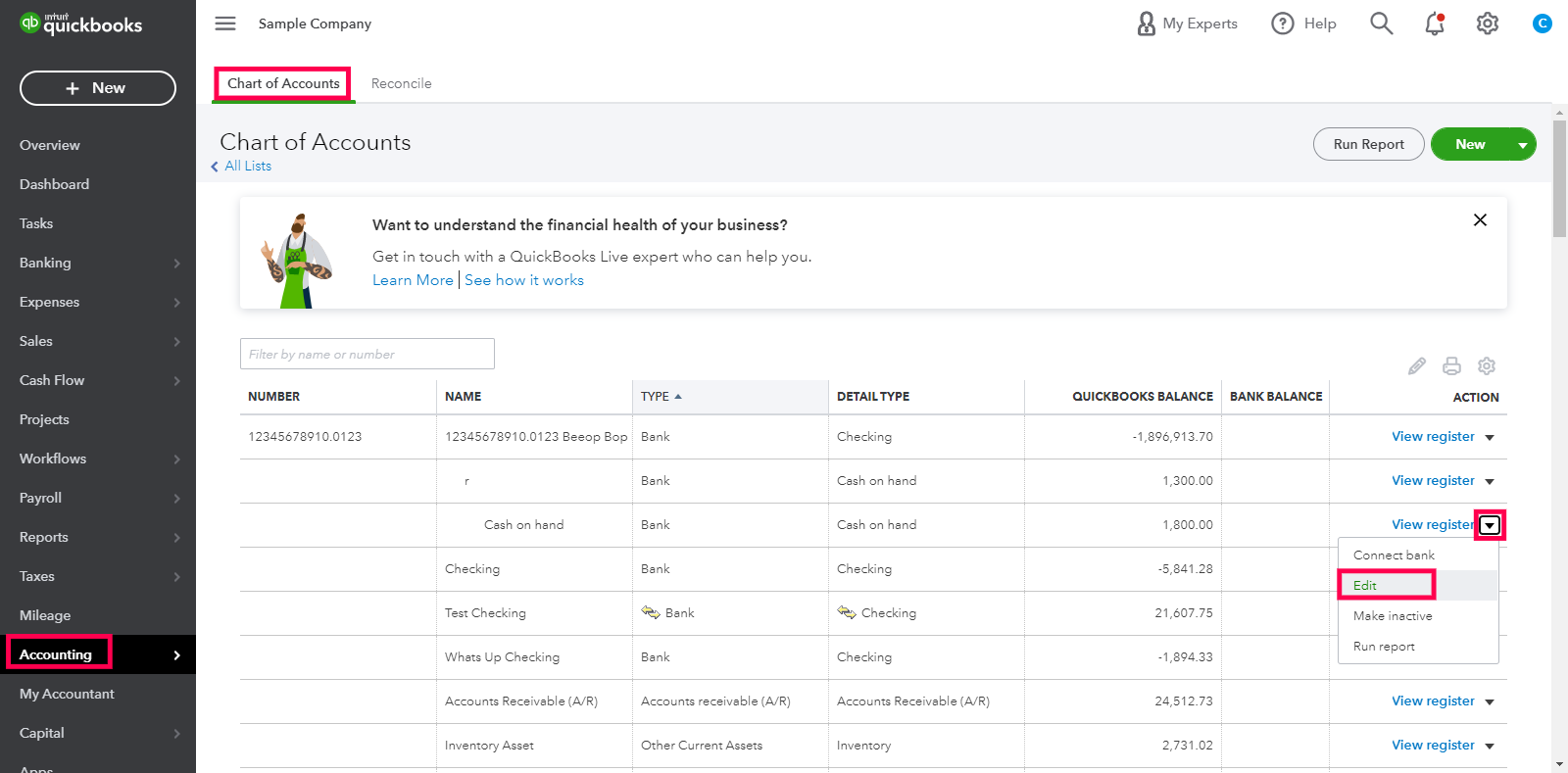1568x773 pixels.
Task: Open the search magnifier
Action: tap(1381, 24)
